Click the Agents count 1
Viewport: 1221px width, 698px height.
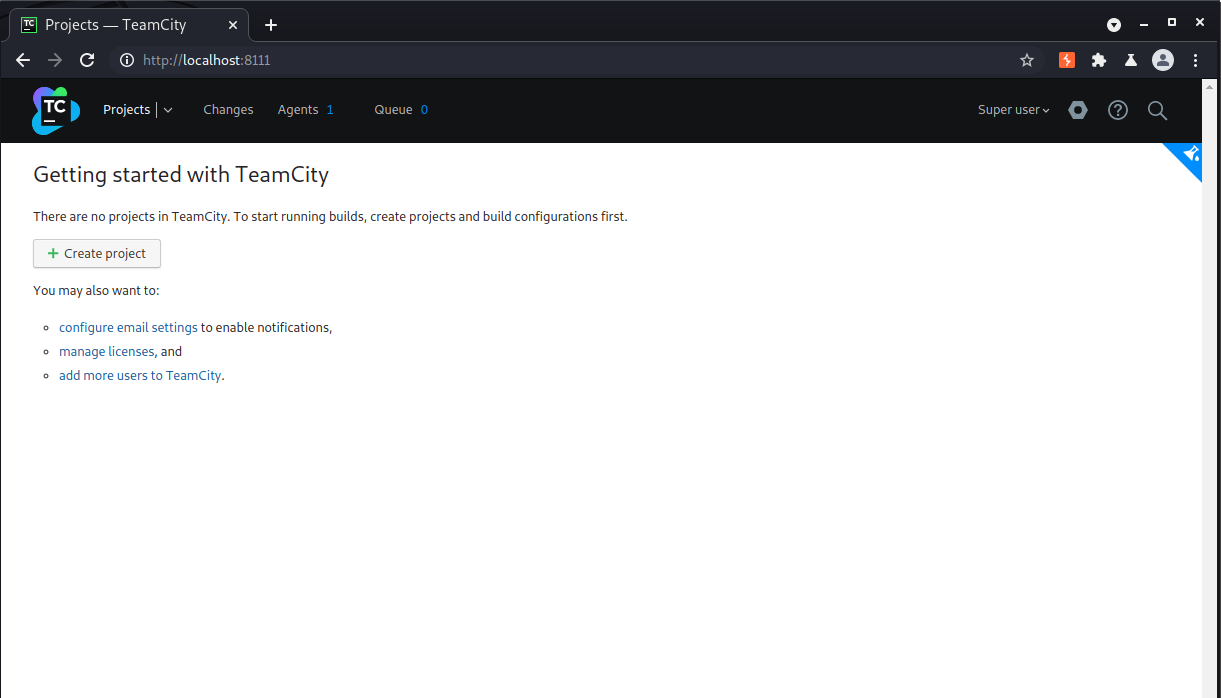(x=330, y=110)
